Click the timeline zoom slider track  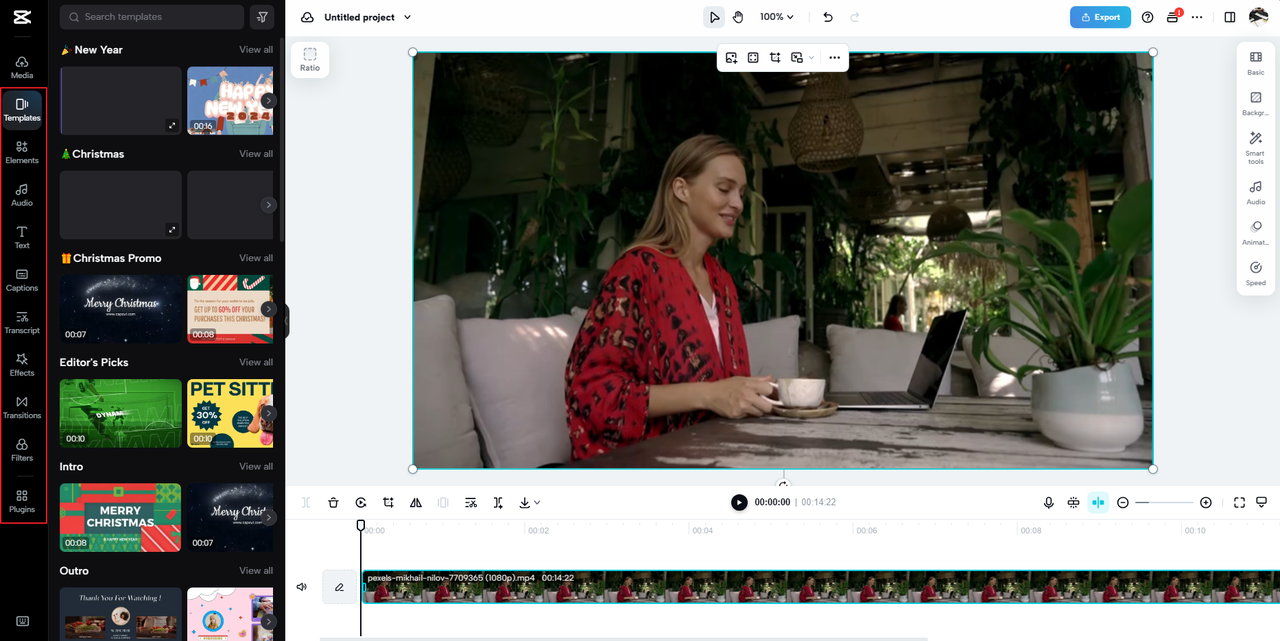[x=1164, y=503]
